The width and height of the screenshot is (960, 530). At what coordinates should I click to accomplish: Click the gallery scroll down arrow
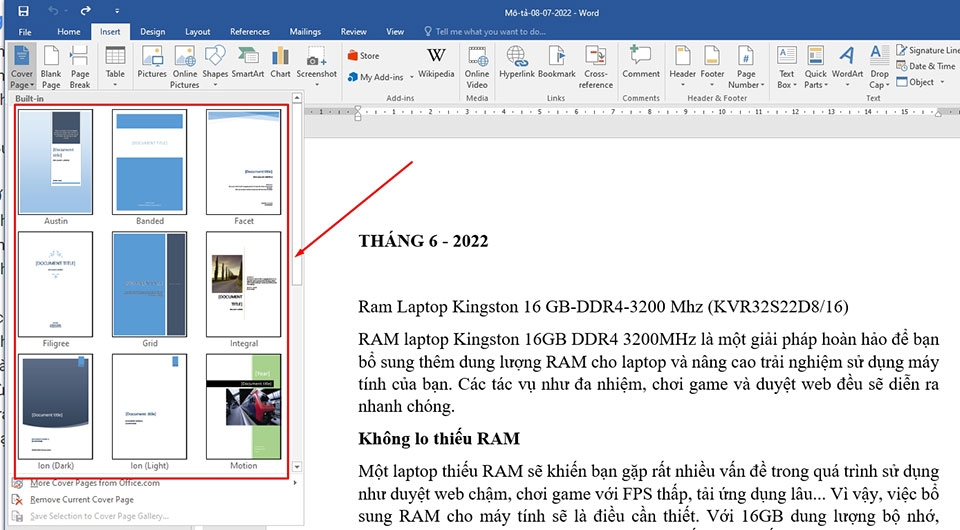(x=297, y=466)
